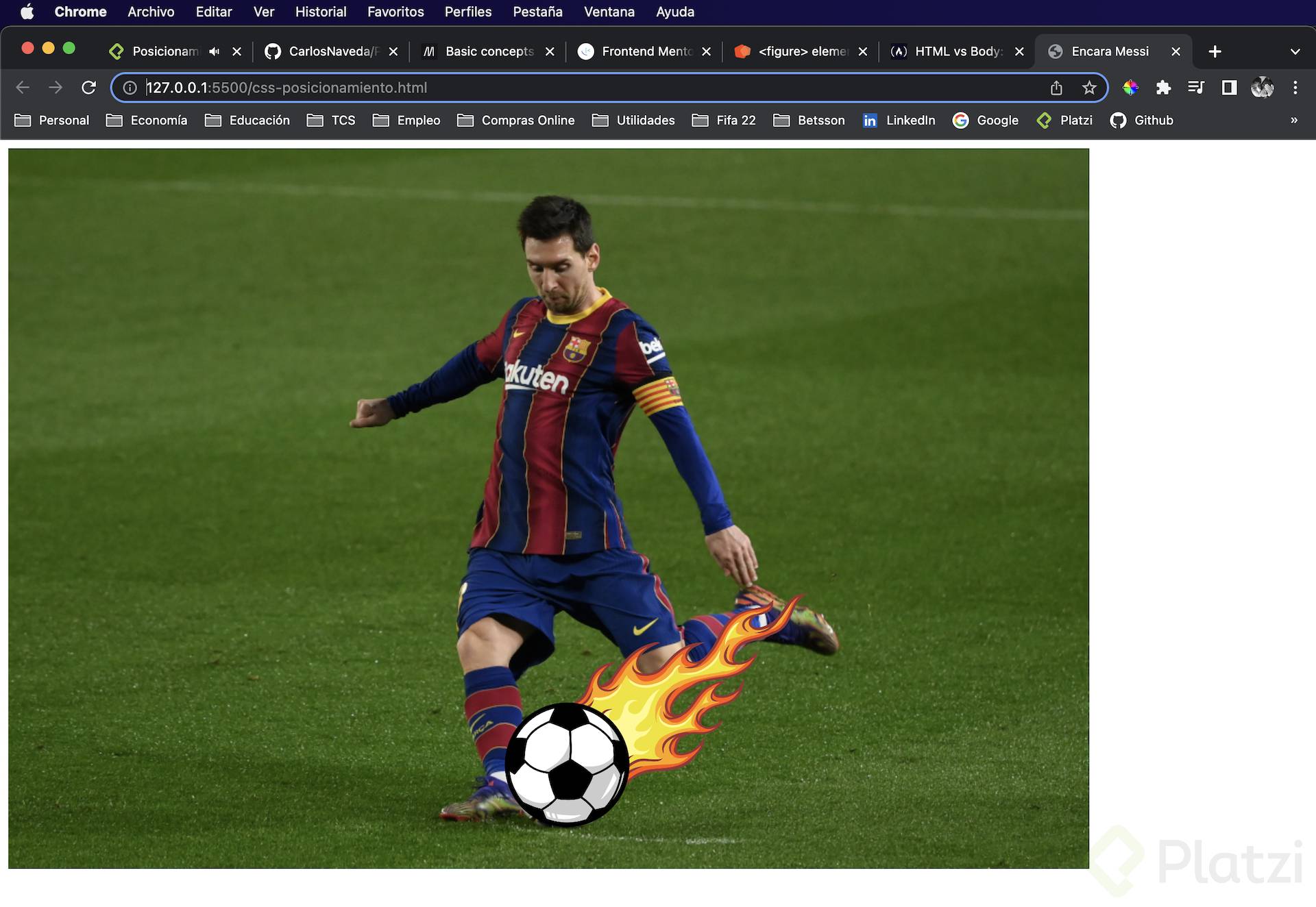Open the Educación bookmarks folder
Image resolution: width=1316 pixels, height=907 pixels.
point(247,121)
